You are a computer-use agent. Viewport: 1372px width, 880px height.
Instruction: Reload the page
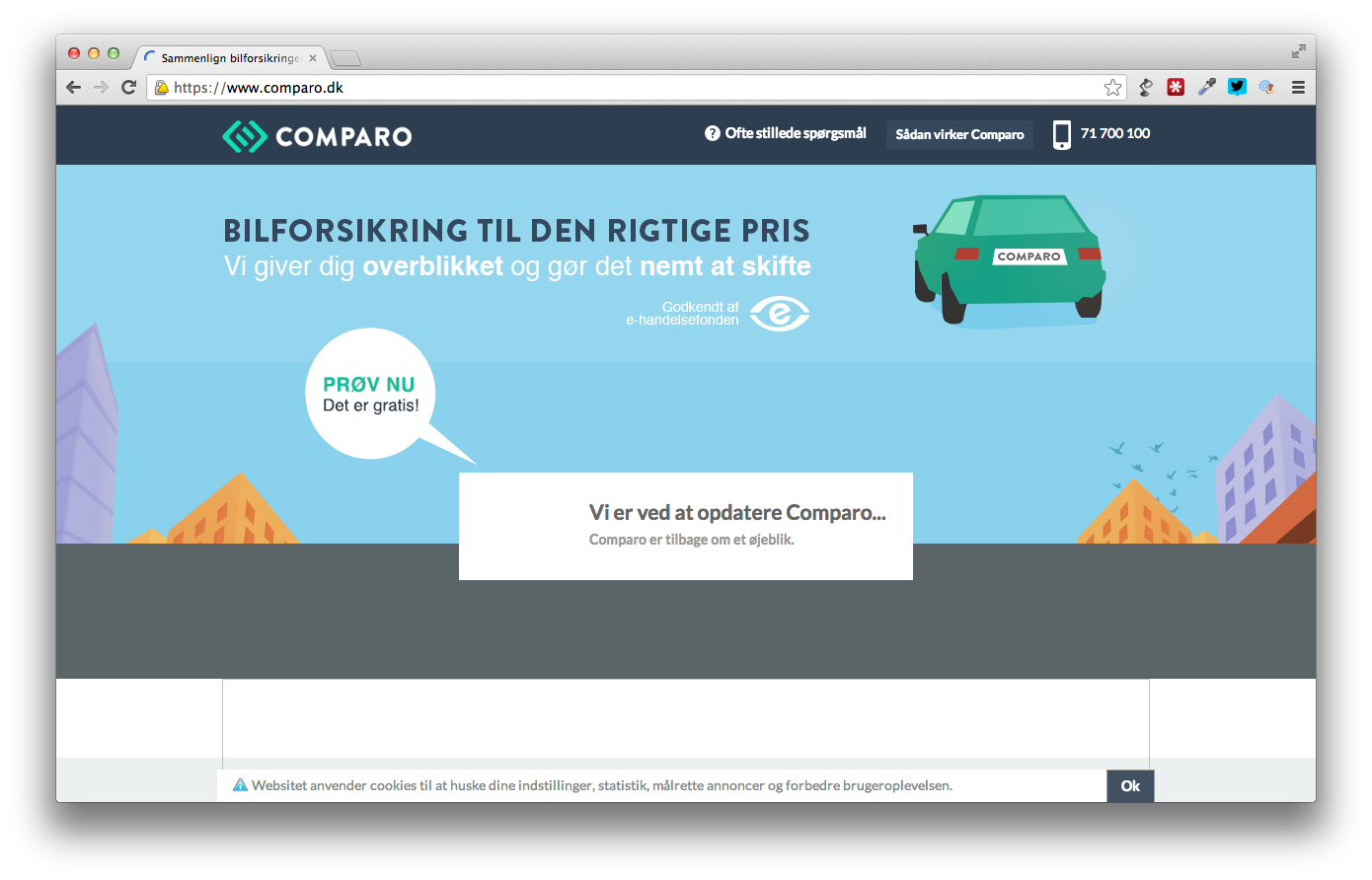click(128, 88)
